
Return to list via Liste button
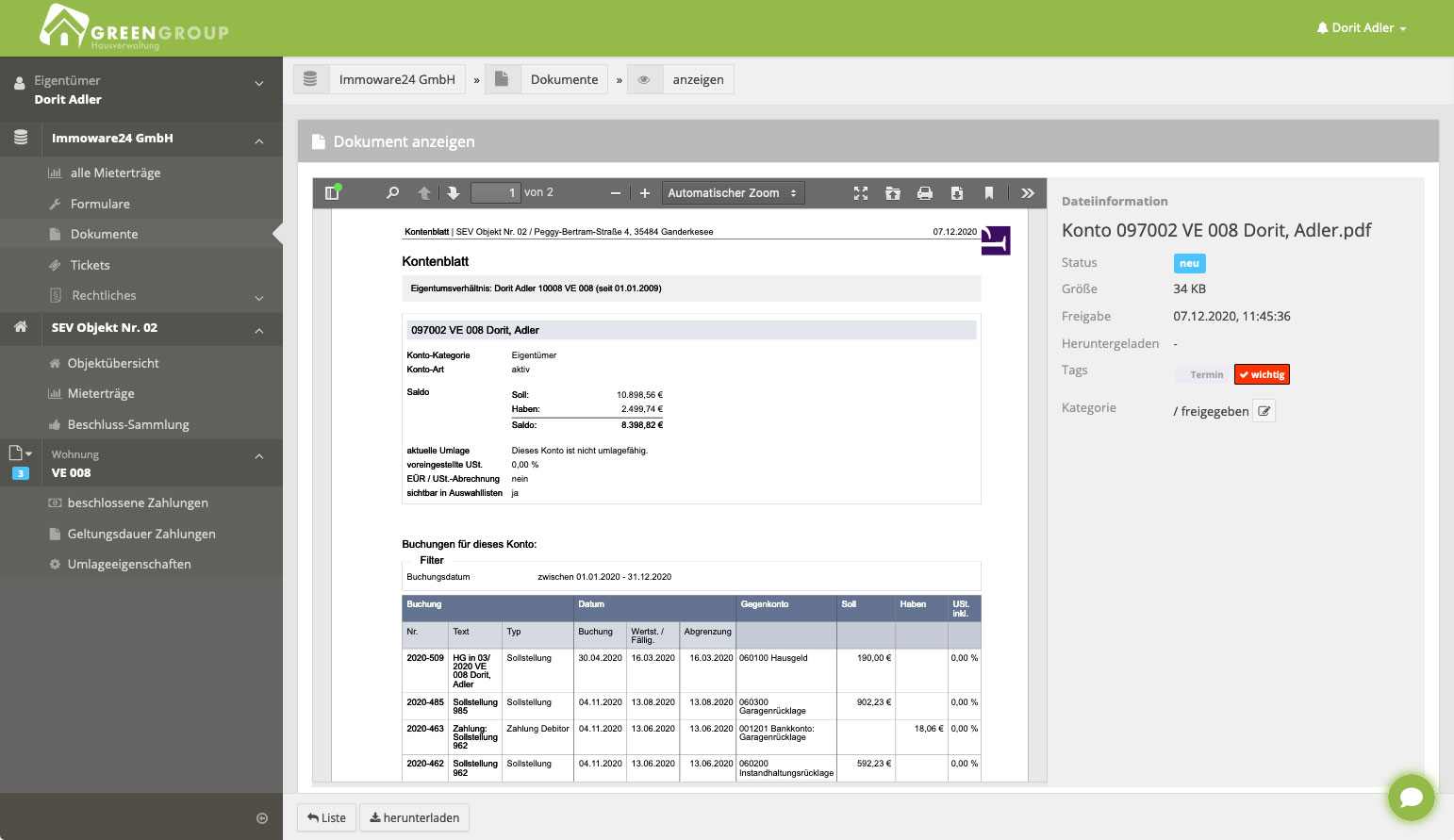tap(327, 817)
